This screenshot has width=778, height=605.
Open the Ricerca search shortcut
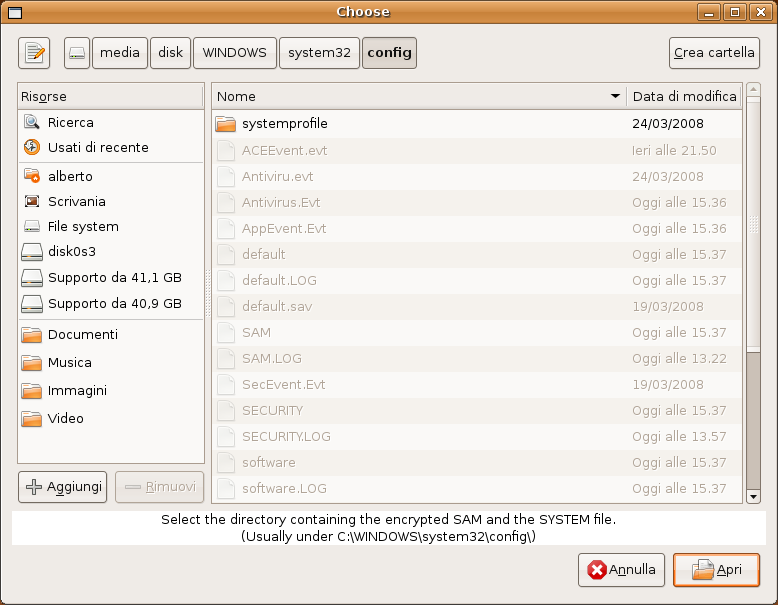70,122
